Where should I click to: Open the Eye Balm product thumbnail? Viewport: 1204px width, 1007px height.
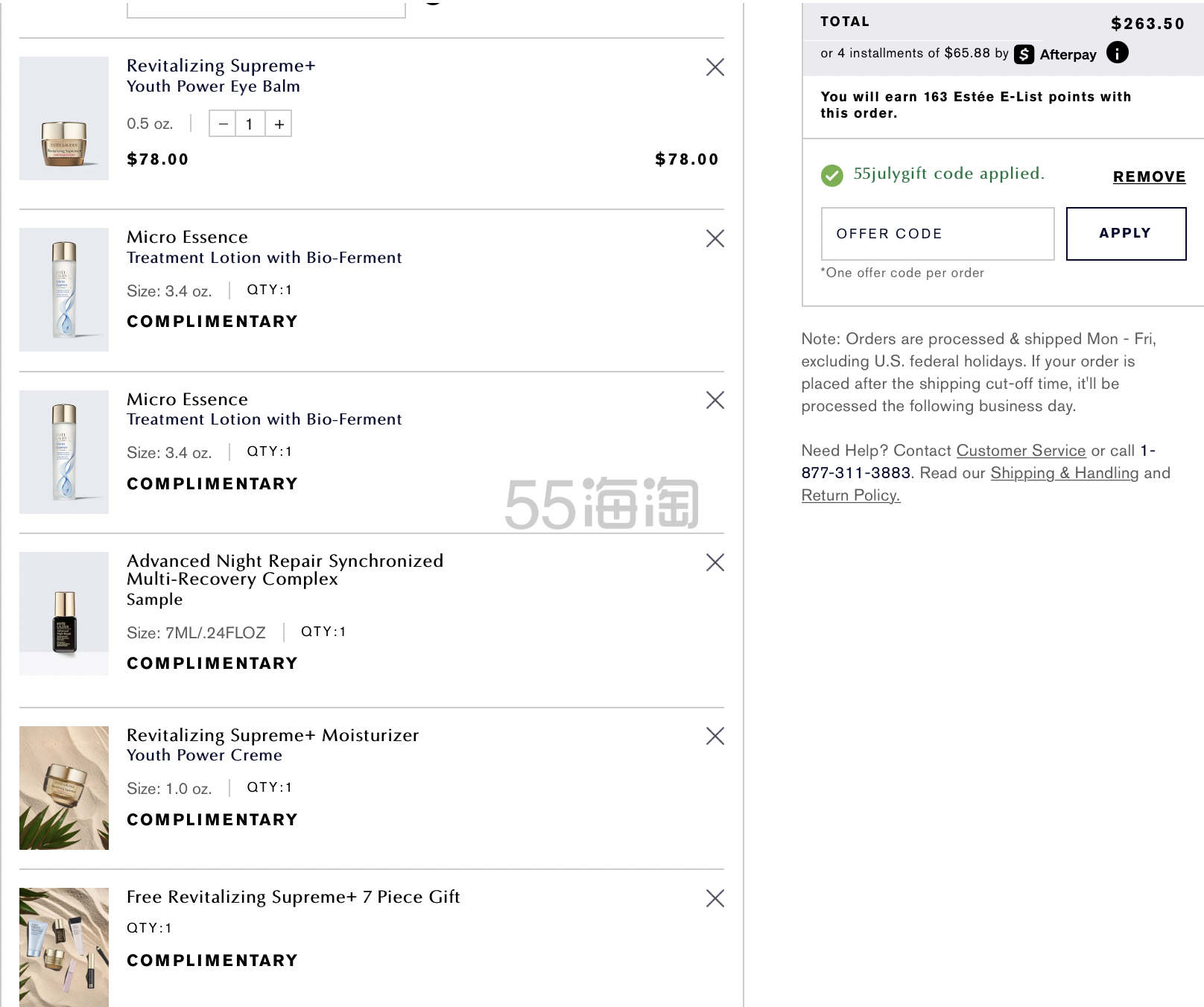(64, 118)
